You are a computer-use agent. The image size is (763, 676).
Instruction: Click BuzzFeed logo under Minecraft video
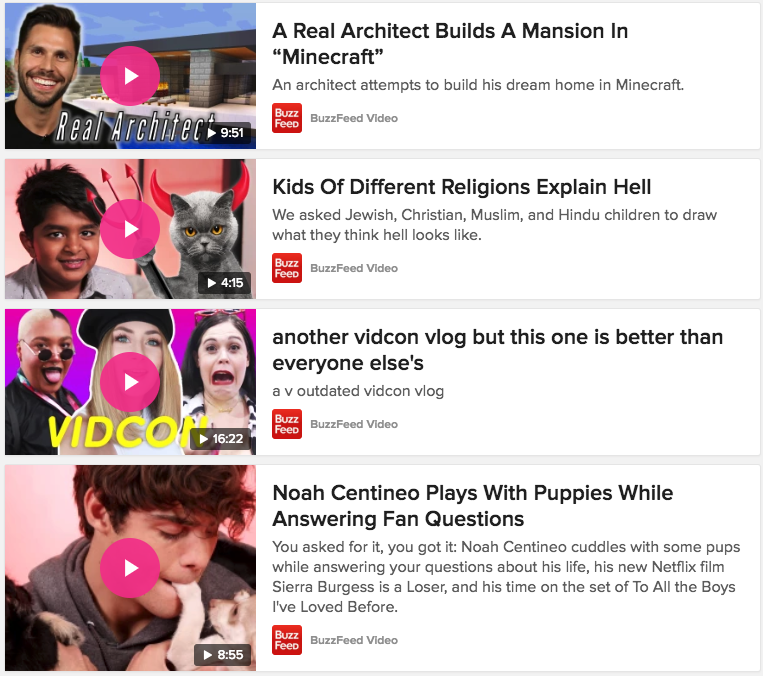coord(287,118)
